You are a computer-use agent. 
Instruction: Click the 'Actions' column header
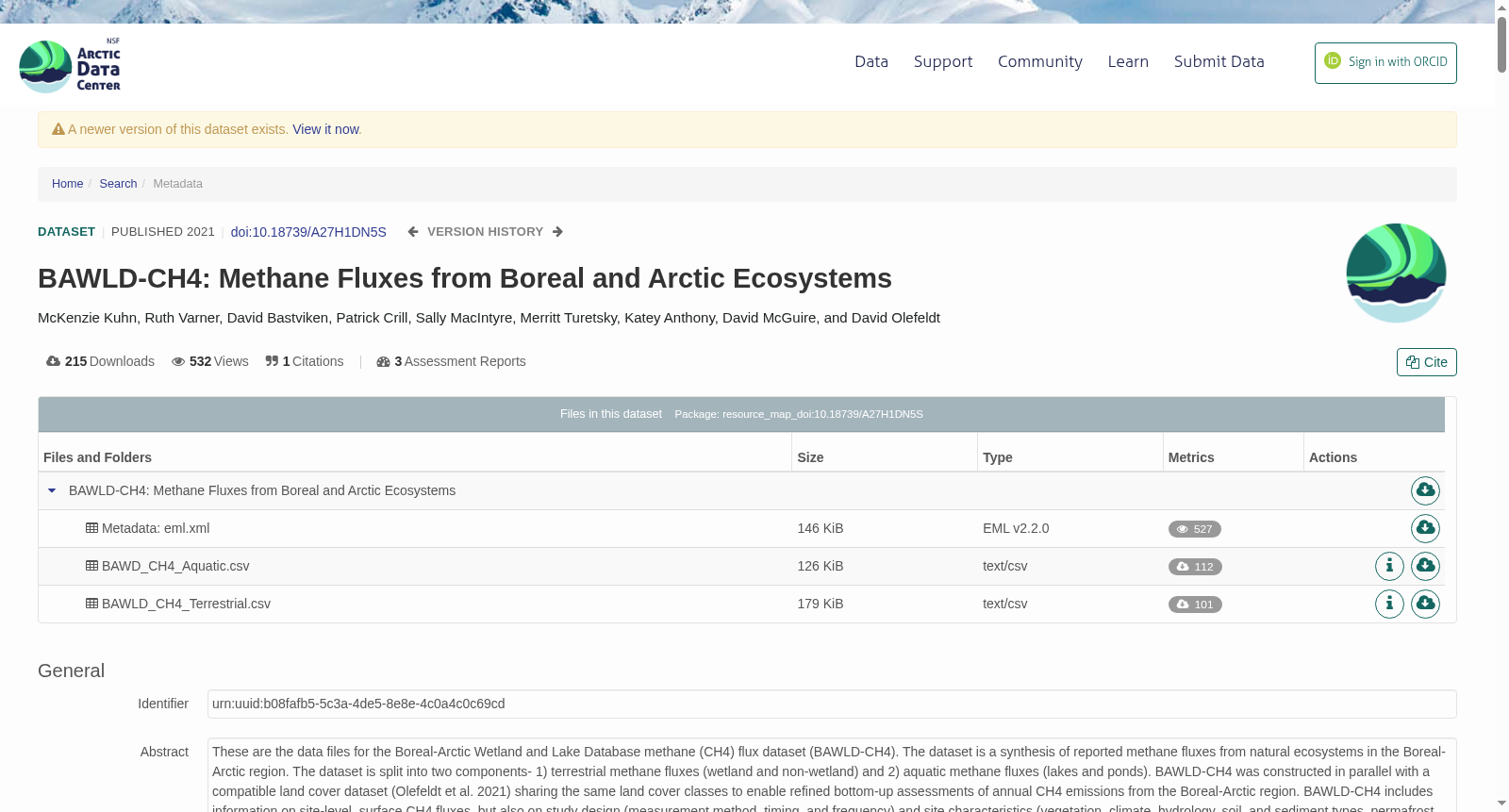[1333, 457]
